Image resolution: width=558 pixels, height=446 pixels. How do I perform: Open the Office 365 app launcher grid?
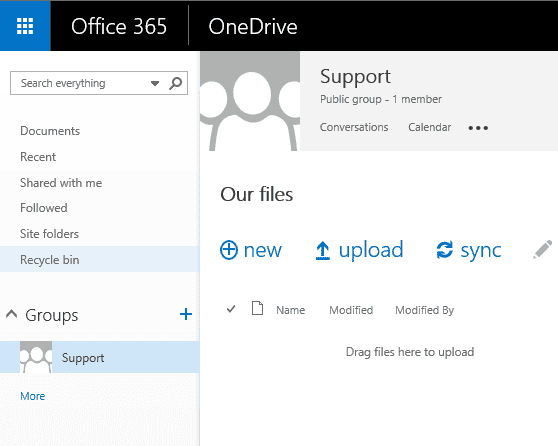click(x=25, y=26)
